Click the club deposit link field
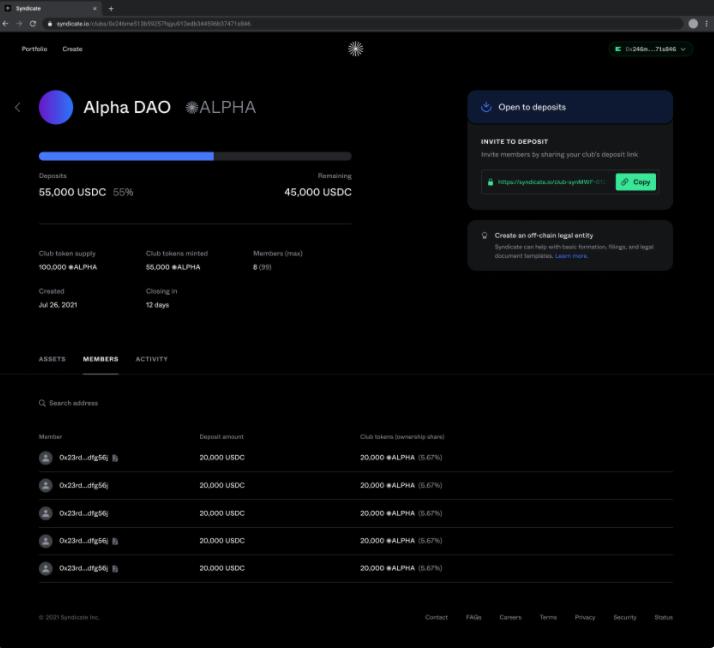This screenshot has width=714, height=649. [548, 182]
